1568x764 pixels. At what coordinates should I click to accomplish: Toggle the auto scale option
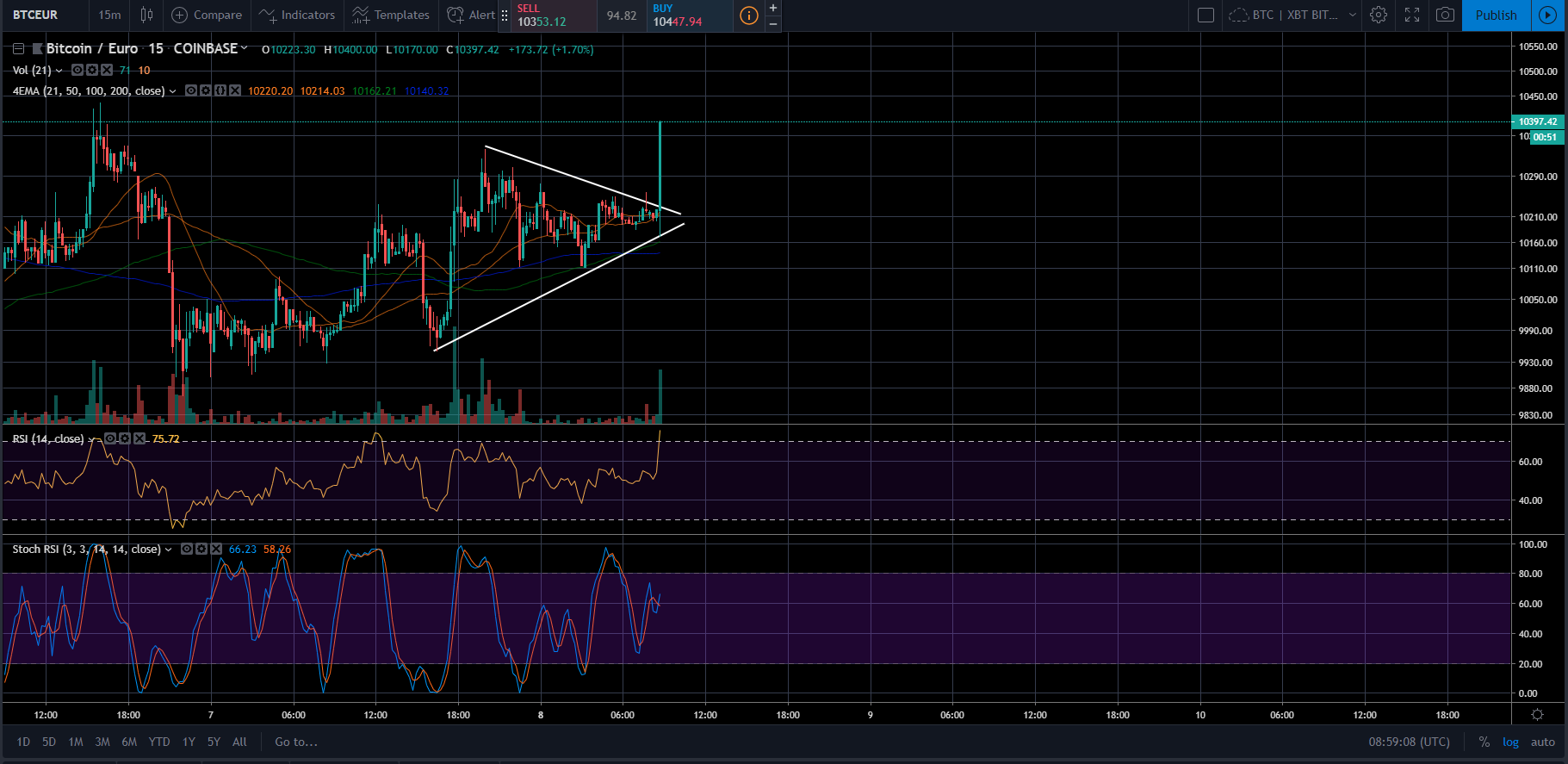point(1542,742)
